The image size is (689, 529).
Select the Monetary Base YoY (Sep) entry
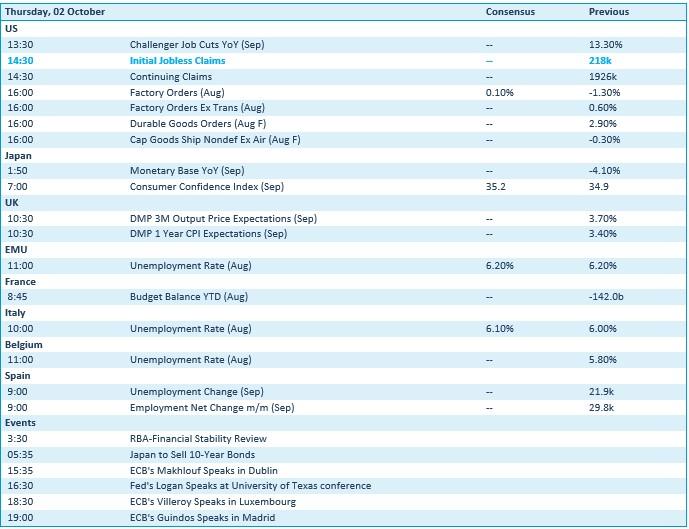coord(187,171)
